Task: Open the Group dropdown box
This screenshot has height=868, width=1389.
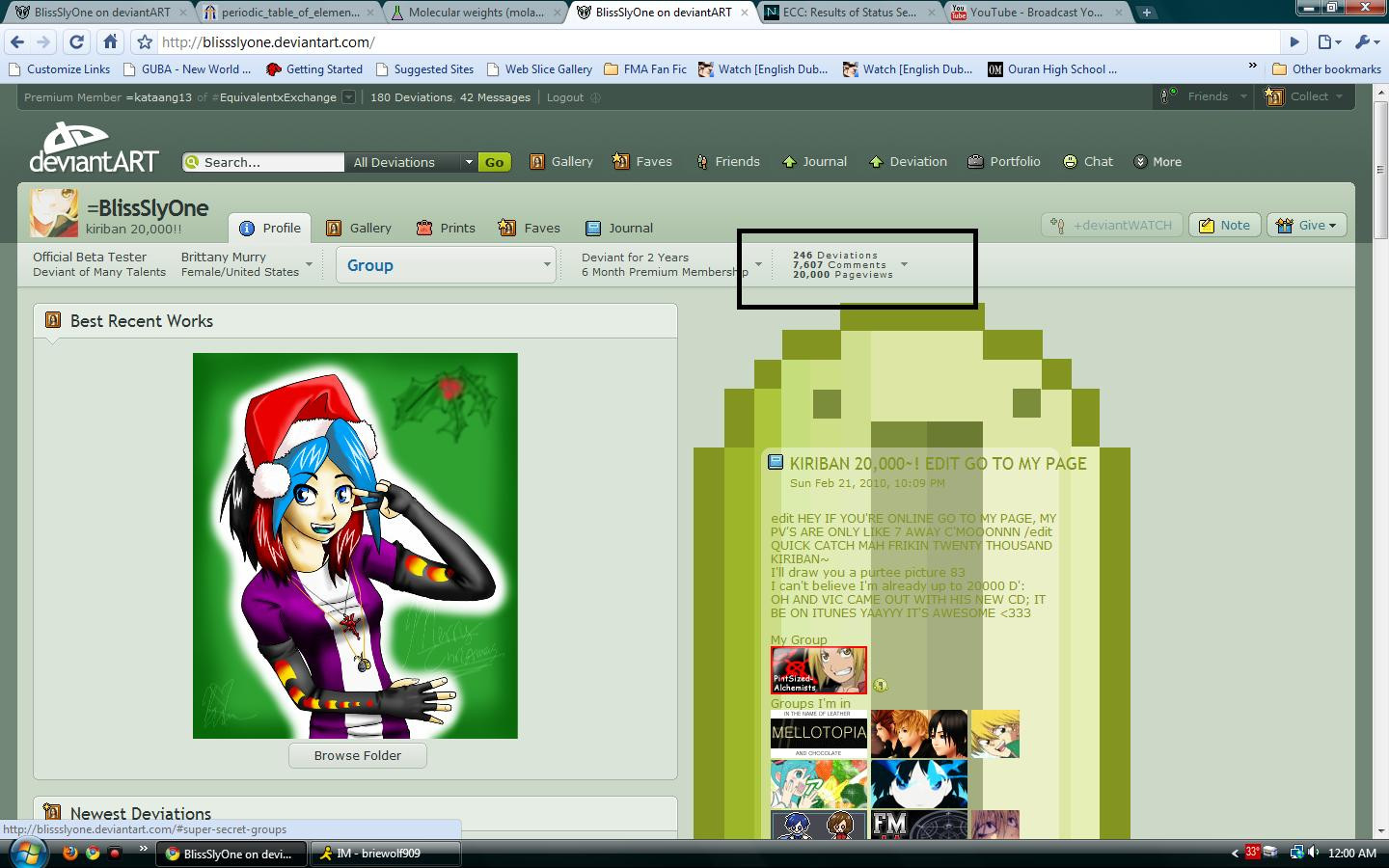Action: [x=446, y=265]
